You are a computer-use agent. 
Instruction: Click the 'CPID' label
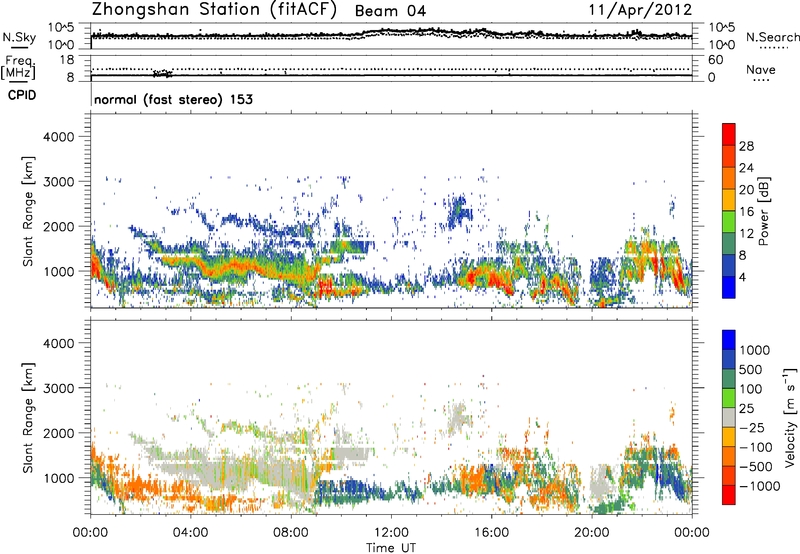coord(22,95)
